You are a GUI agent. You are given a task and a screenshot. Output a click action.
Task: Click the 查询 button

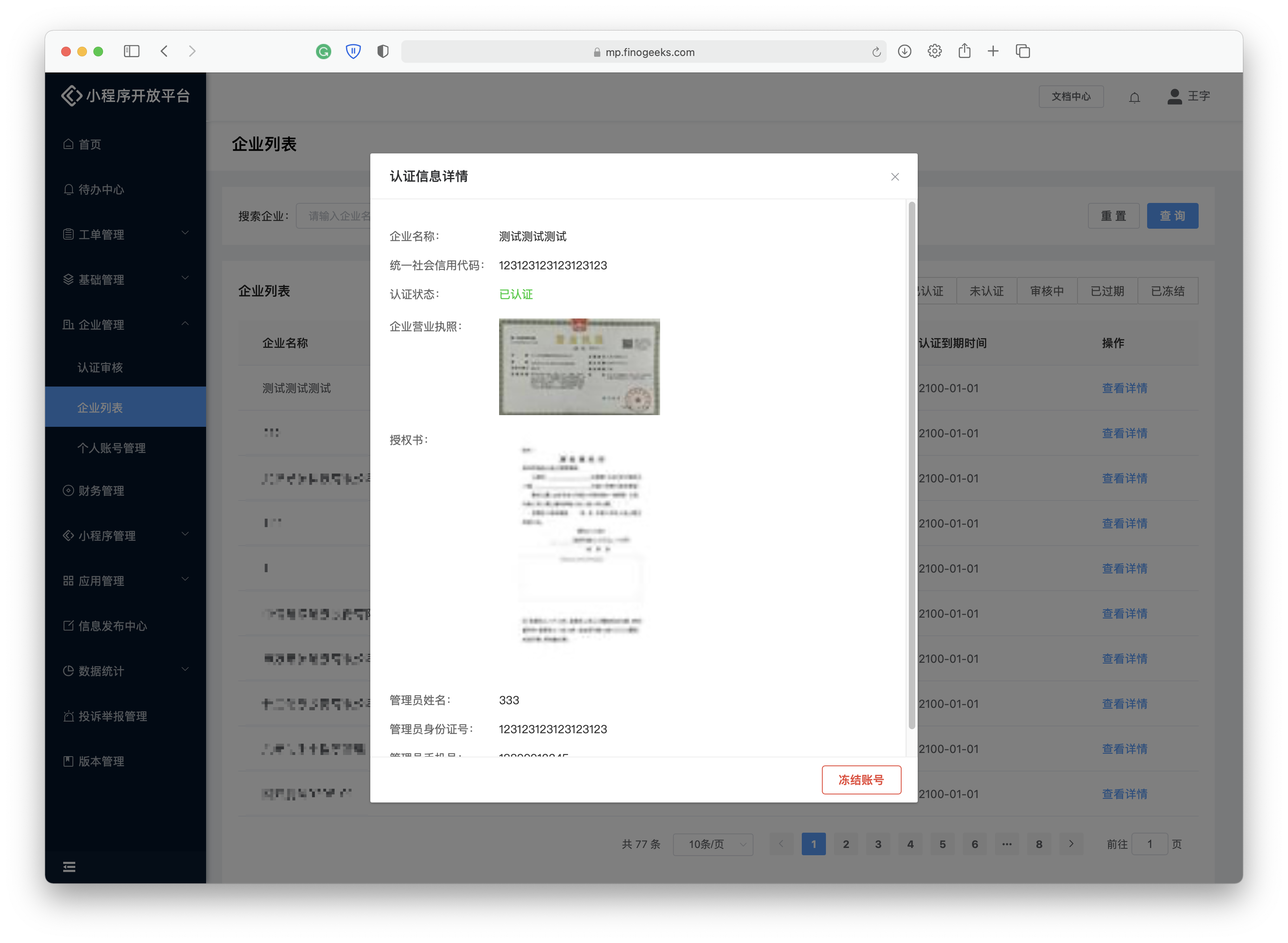pyautogui.click(x=1172, y=216)
